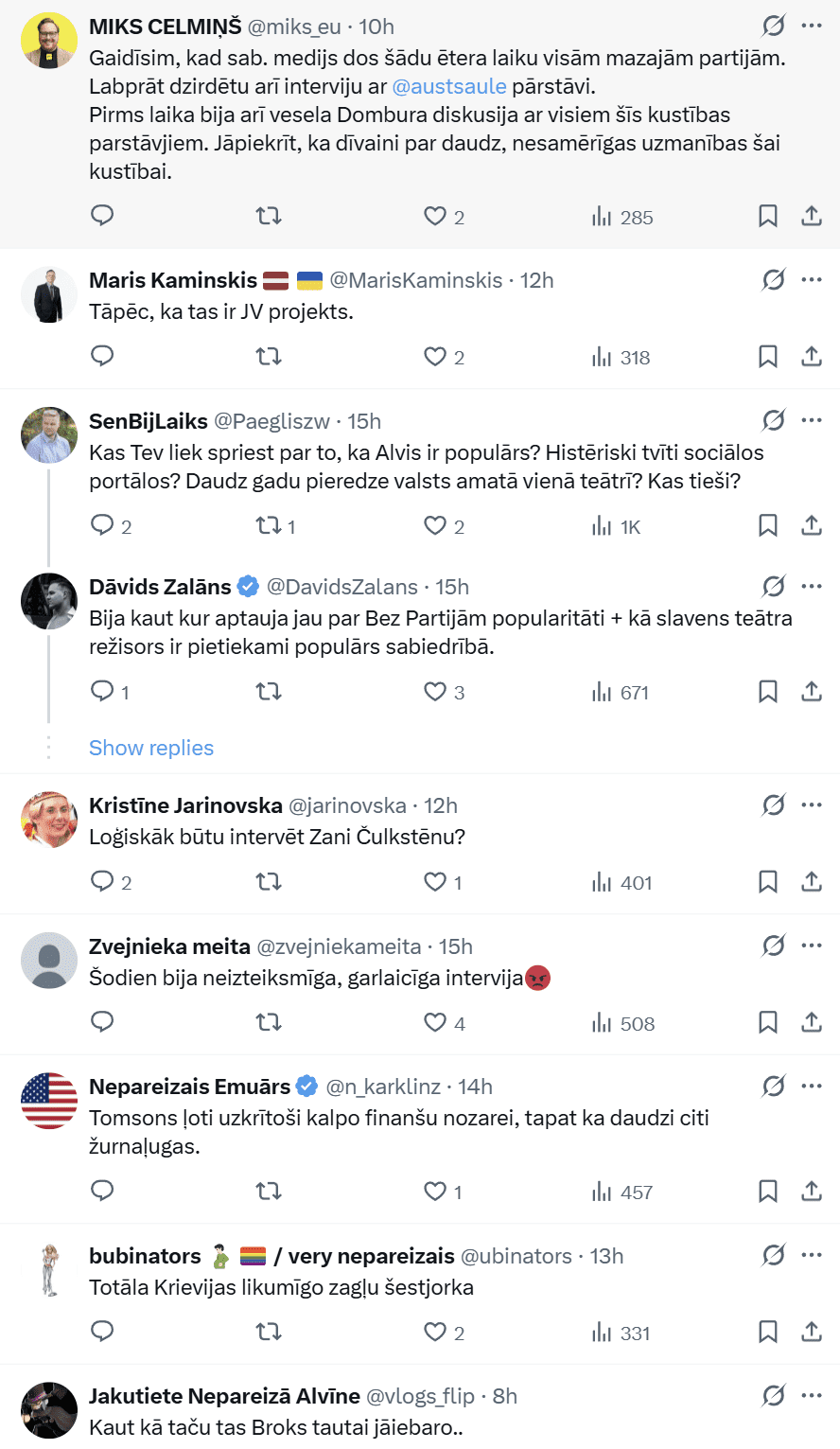Open the @austsaule mention link
The height and width of the screenshot is (1449, 840).
coord(449,86)
